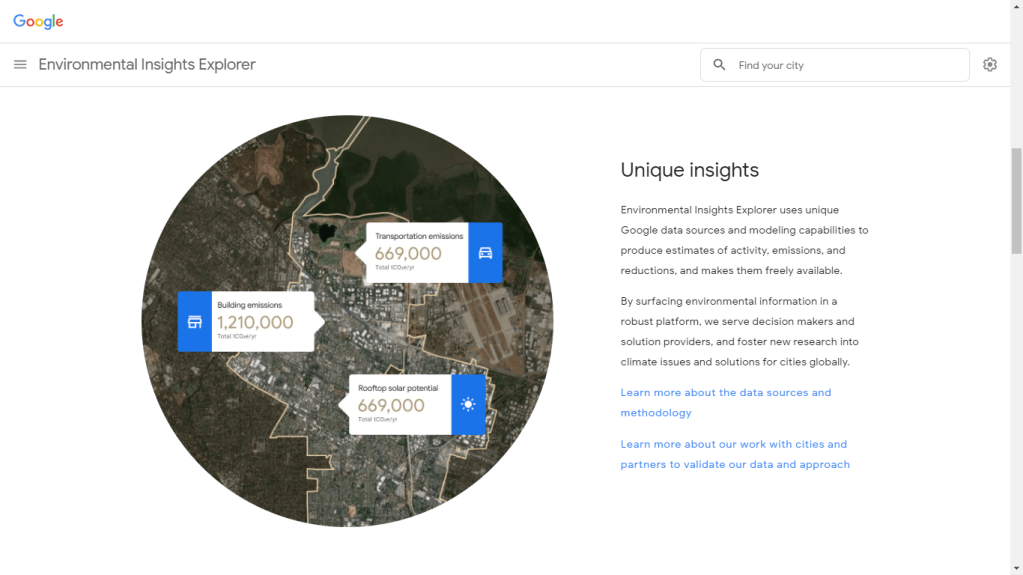
Task: Click the car icon for transportation emissions
Action: (485, 253)
